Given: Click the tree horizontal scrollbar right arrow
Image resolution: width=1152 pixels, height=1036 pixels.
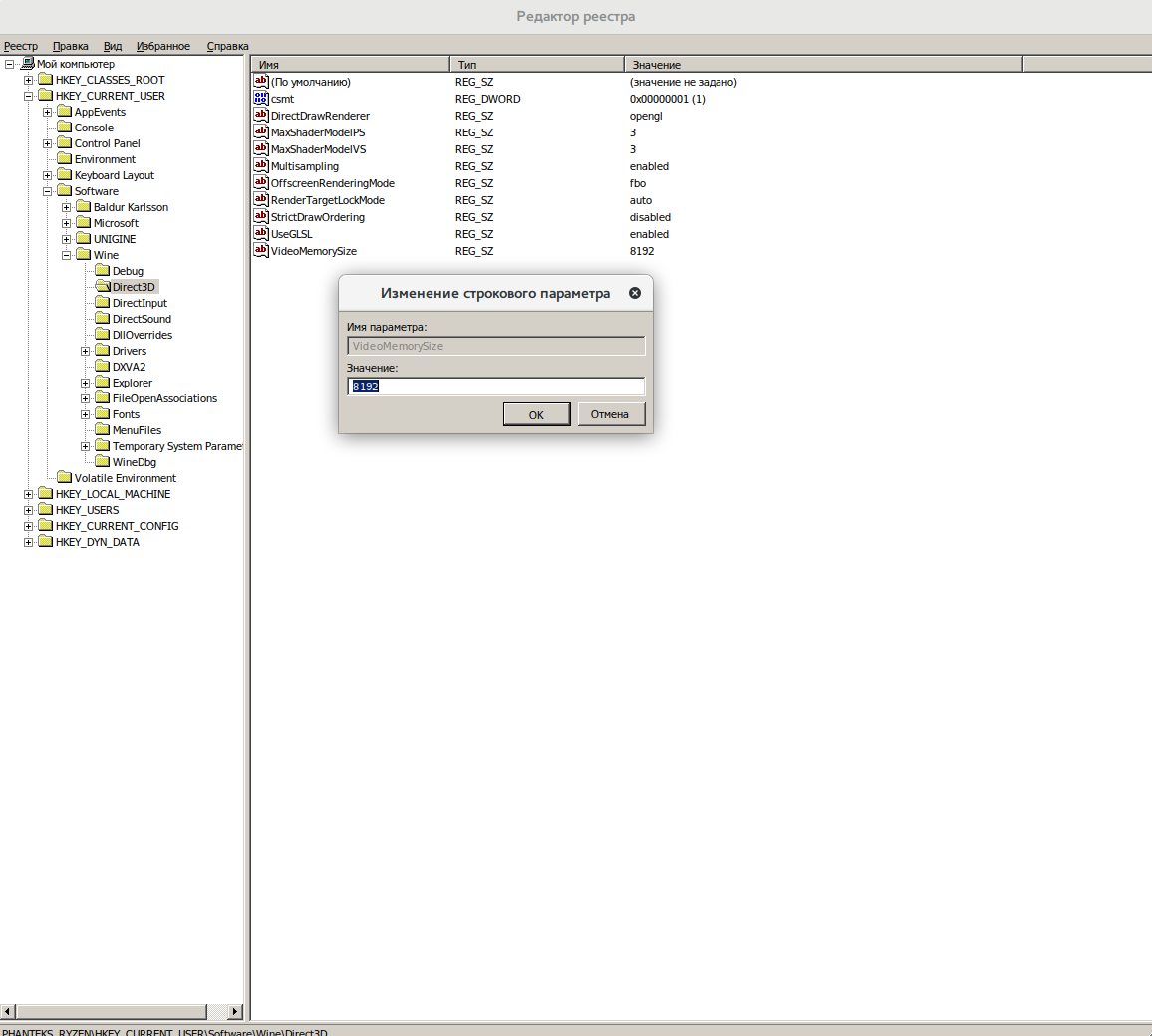Looking at the screenshot, I should [x=235, y=1012].
